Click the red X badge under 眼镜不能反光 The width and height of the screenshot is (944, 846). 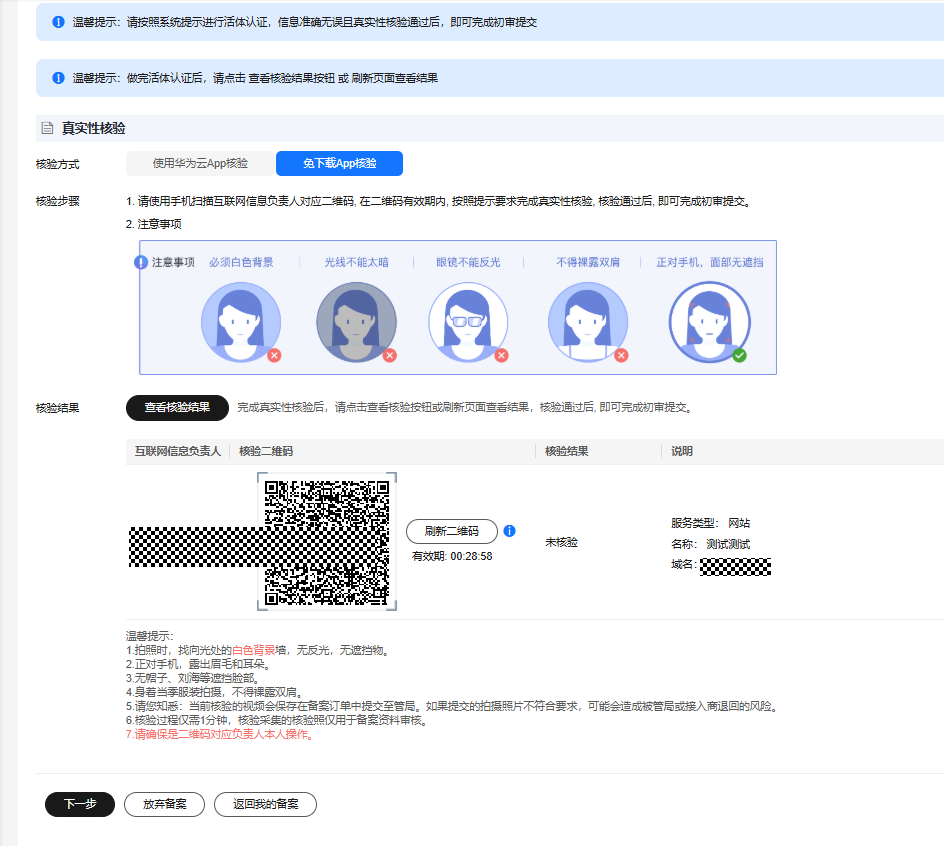(x=502, y=355)
